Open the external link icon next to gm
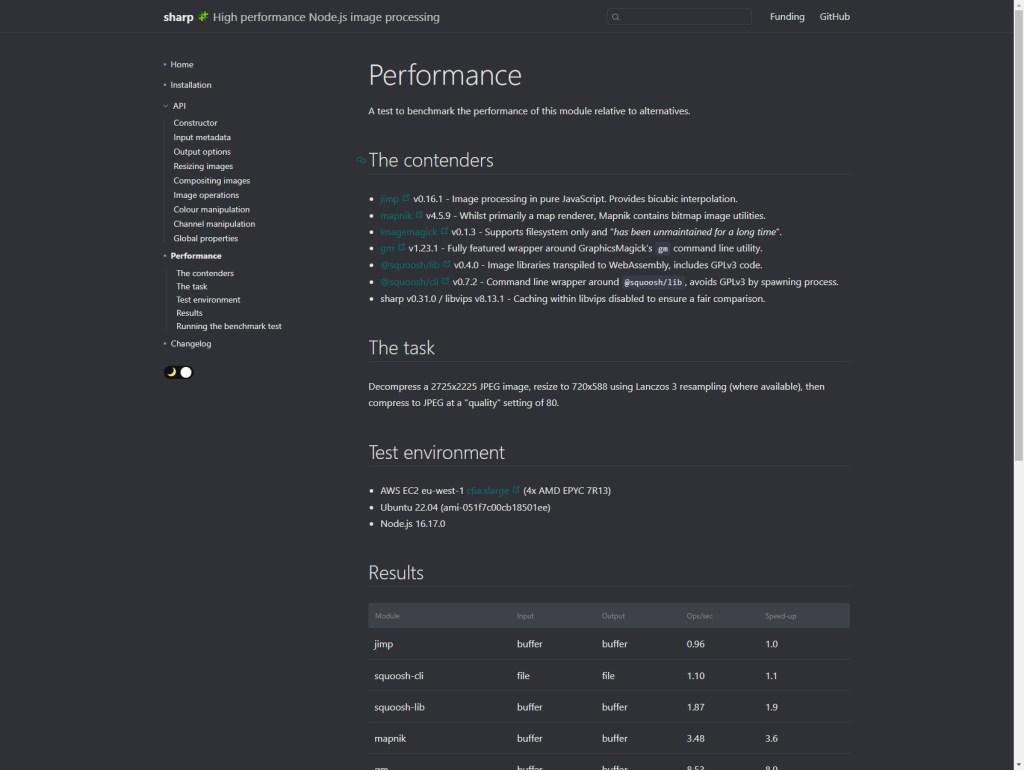 (400, 248)
